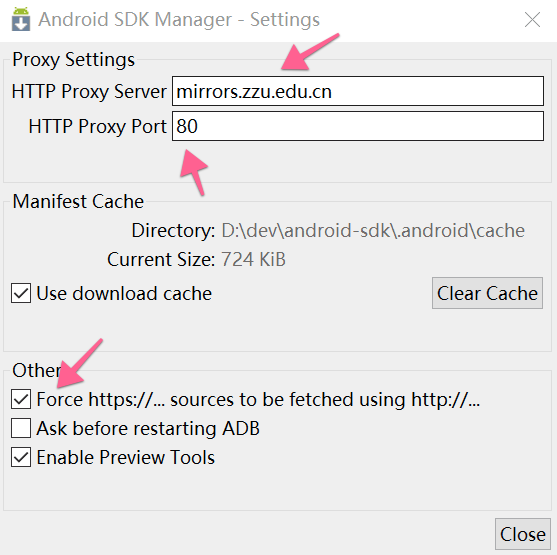Image resolution: width=557 pixels, height=555 pixels.
Task: Enable Ask before restarting ADB
Action: pyautogui.click(x=21, y=428)
